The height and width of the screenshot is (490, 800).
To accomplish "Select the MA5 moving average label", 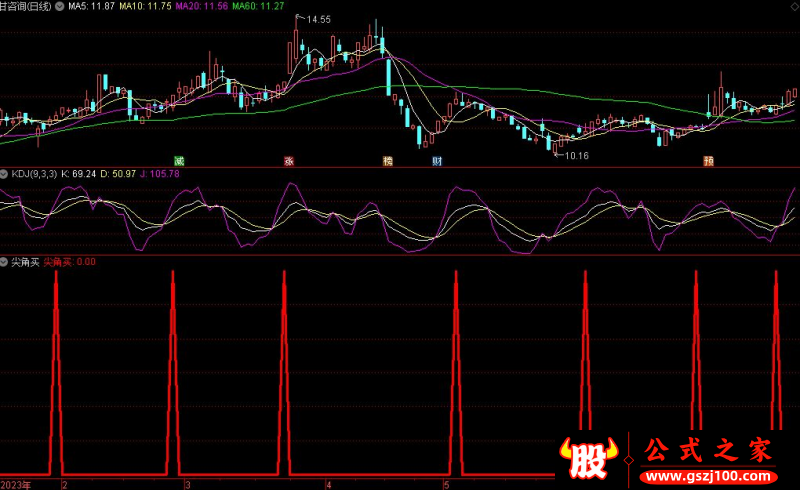I will click(89, 7).
